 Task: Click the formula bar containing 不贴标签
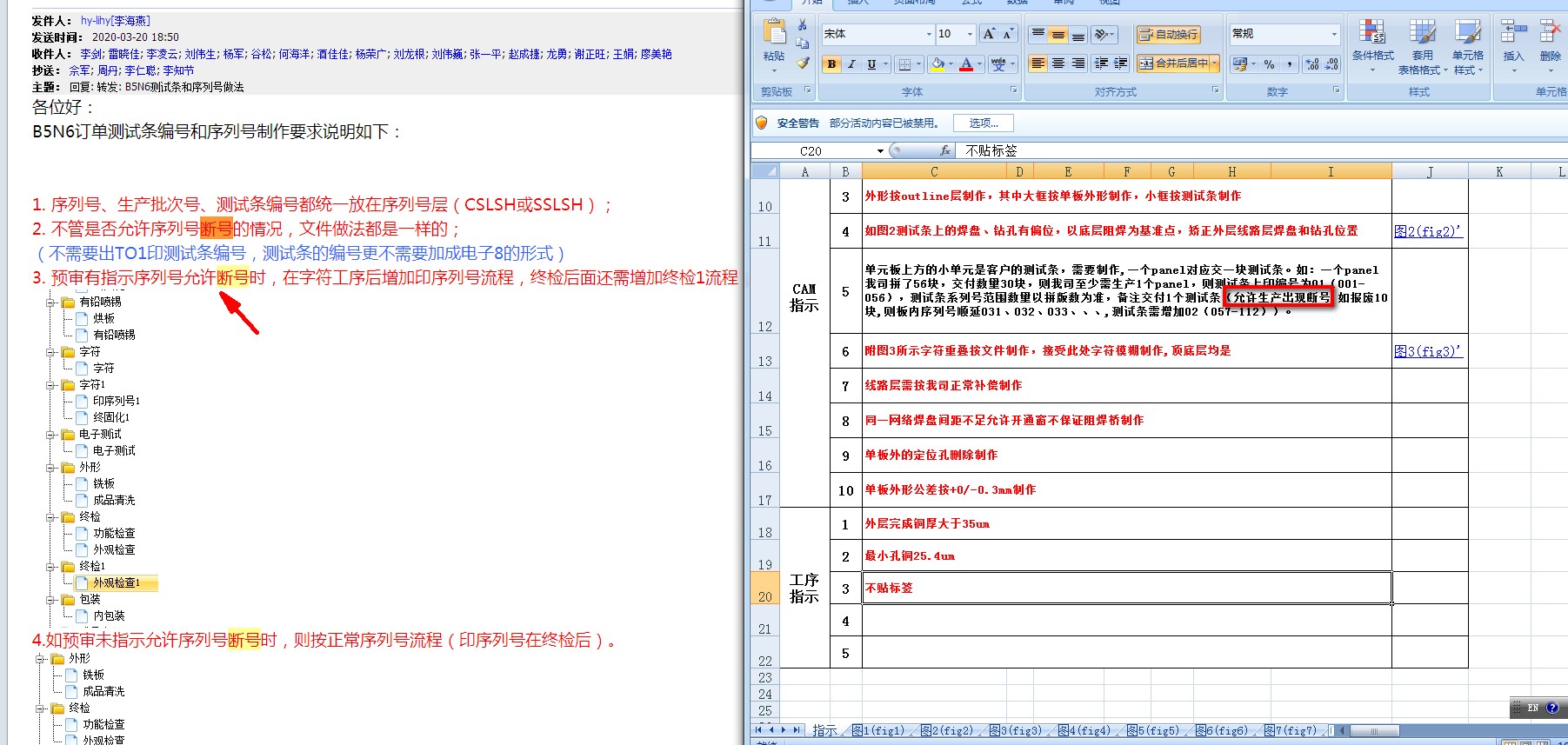click(1263, 150)
